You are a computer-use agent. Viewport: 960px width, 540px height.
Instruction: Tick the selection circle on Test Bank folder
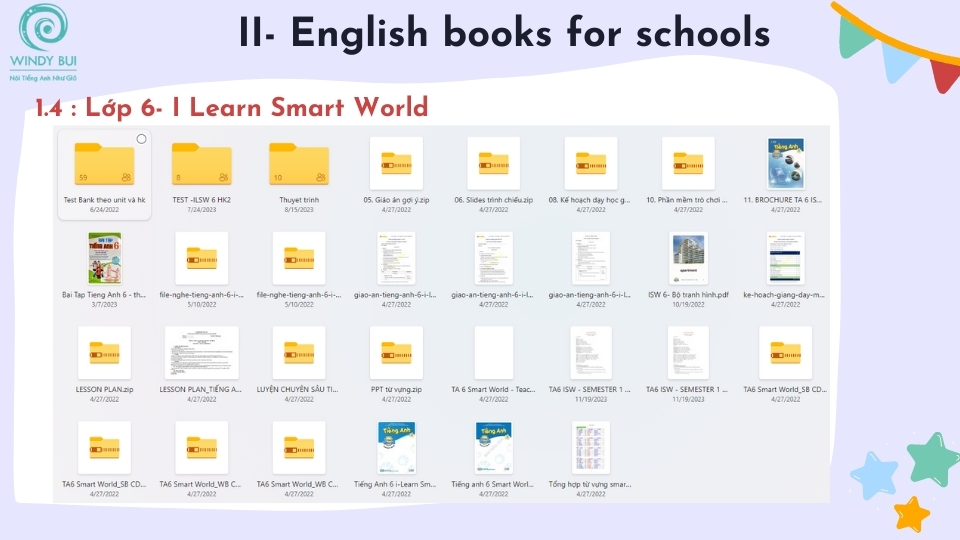point(141,139)
